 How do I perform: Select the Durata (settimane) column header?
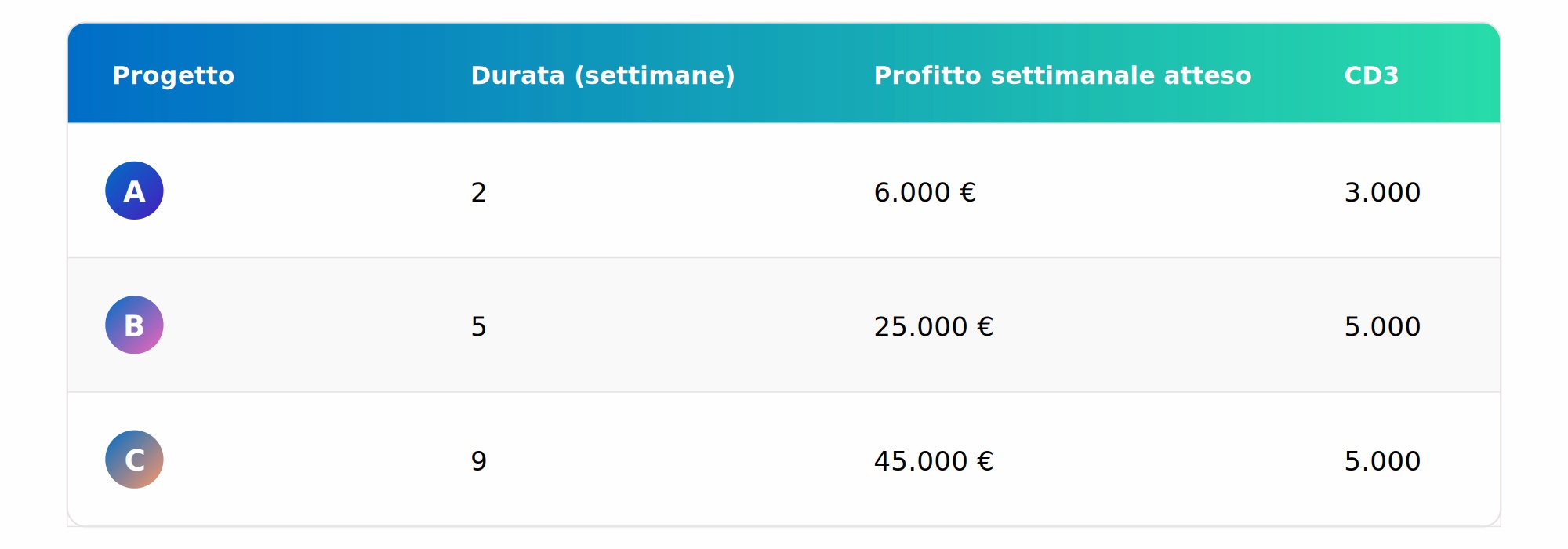603,75
